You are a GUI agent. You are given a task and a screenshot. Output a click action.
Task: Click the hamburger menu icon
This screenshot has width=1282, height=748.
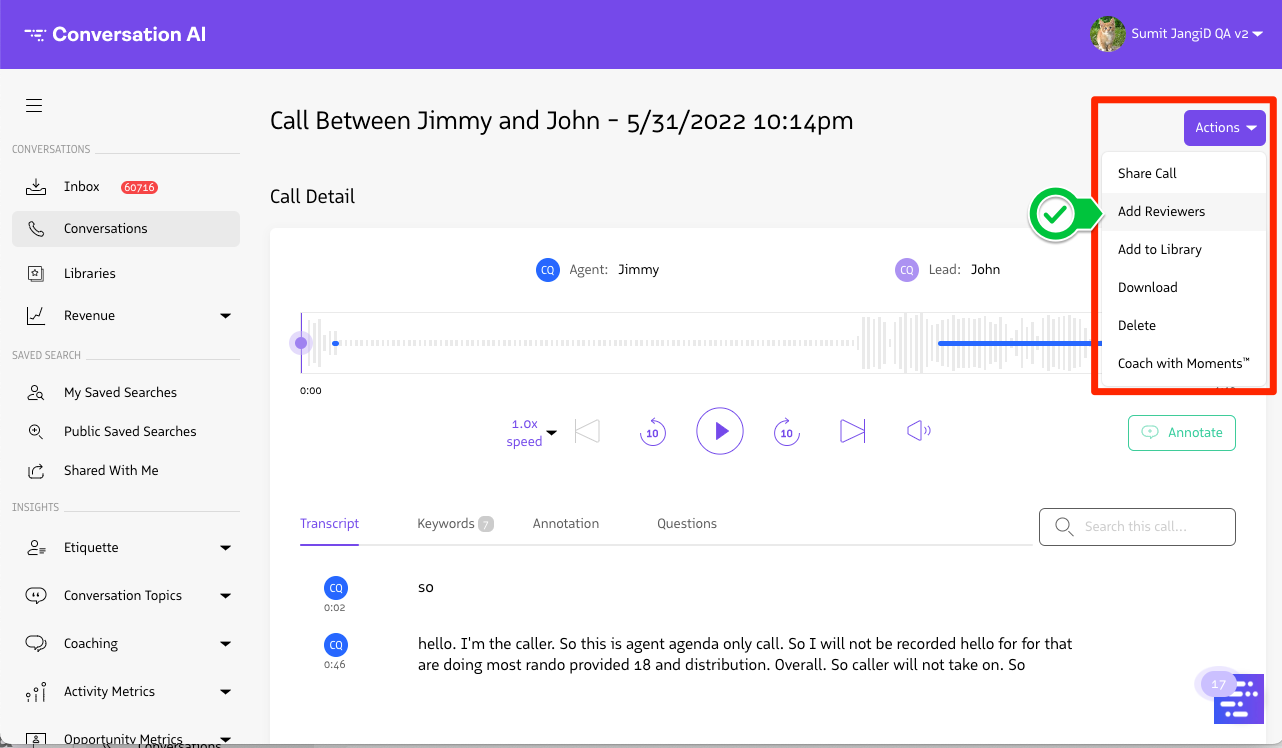pyautogui.click(x=34, y=106)
